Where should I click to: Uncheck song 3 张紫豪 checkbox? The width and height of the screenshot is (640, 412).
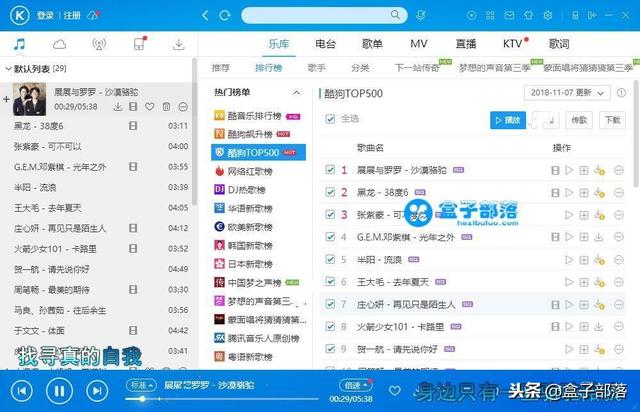pos(330,214)
